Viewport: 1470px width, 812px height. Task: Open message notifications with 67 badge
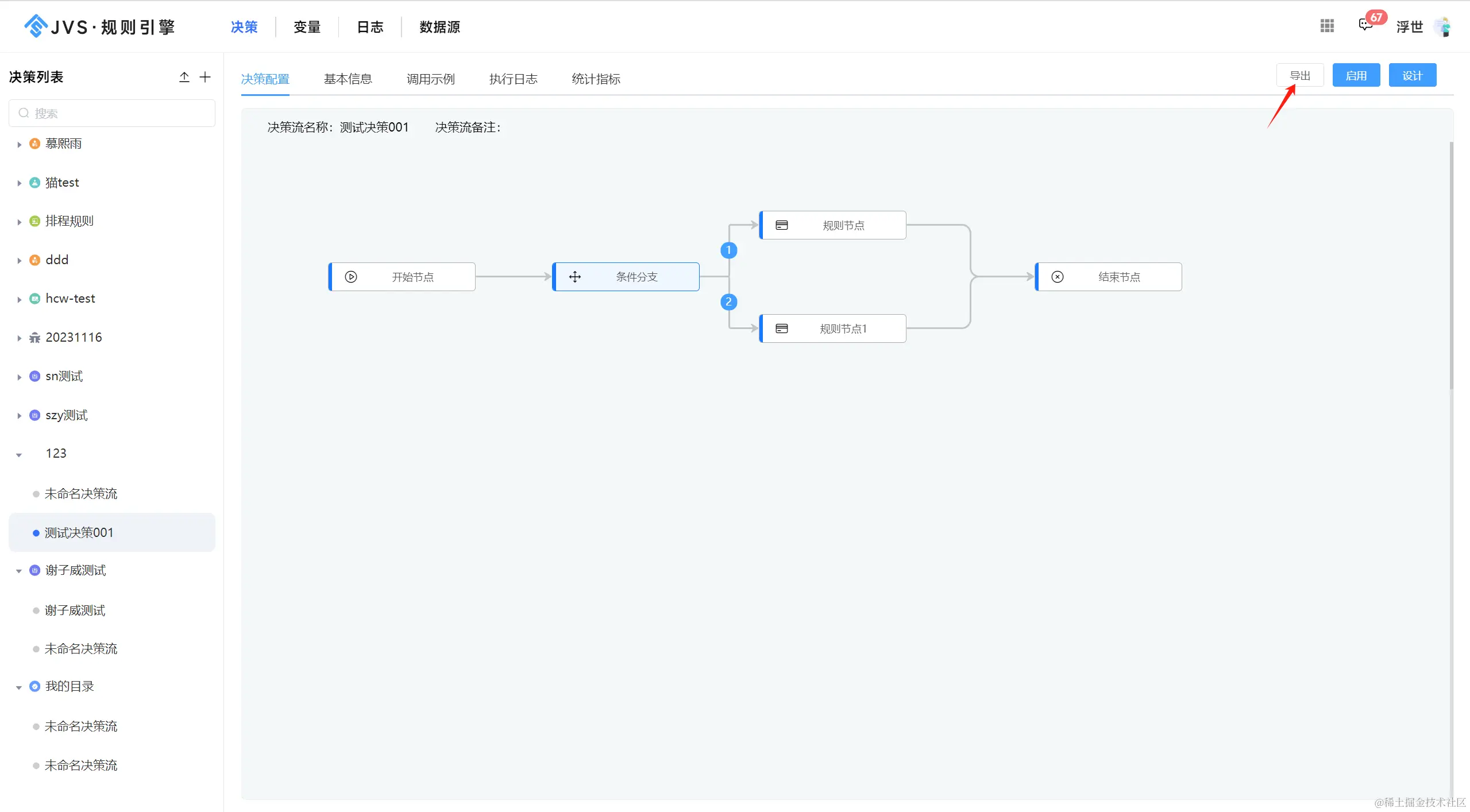pos(1365,25)
